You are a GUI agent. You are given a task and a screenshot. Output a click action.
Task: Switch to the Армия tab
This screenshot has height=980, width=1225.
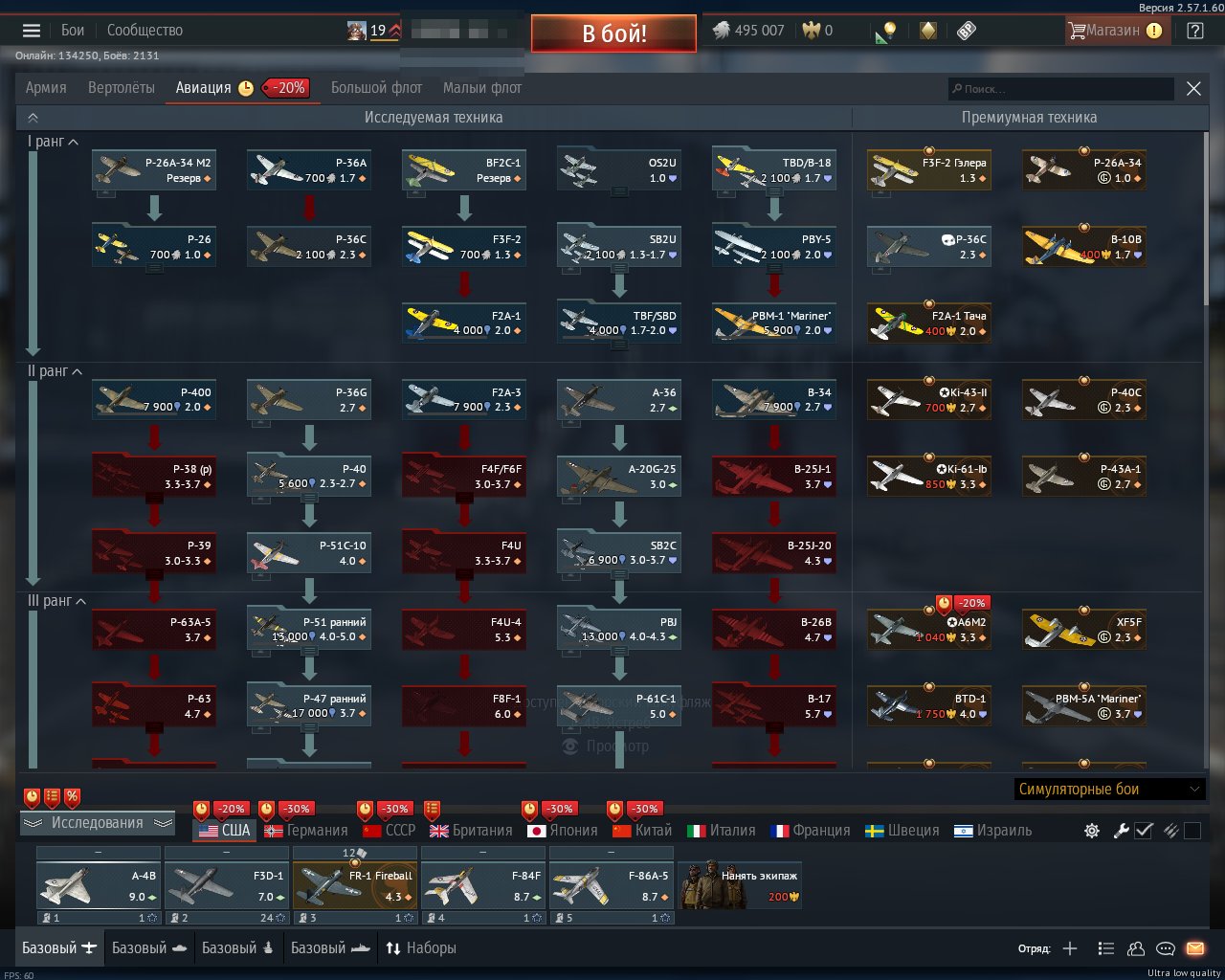click(46, 88)
